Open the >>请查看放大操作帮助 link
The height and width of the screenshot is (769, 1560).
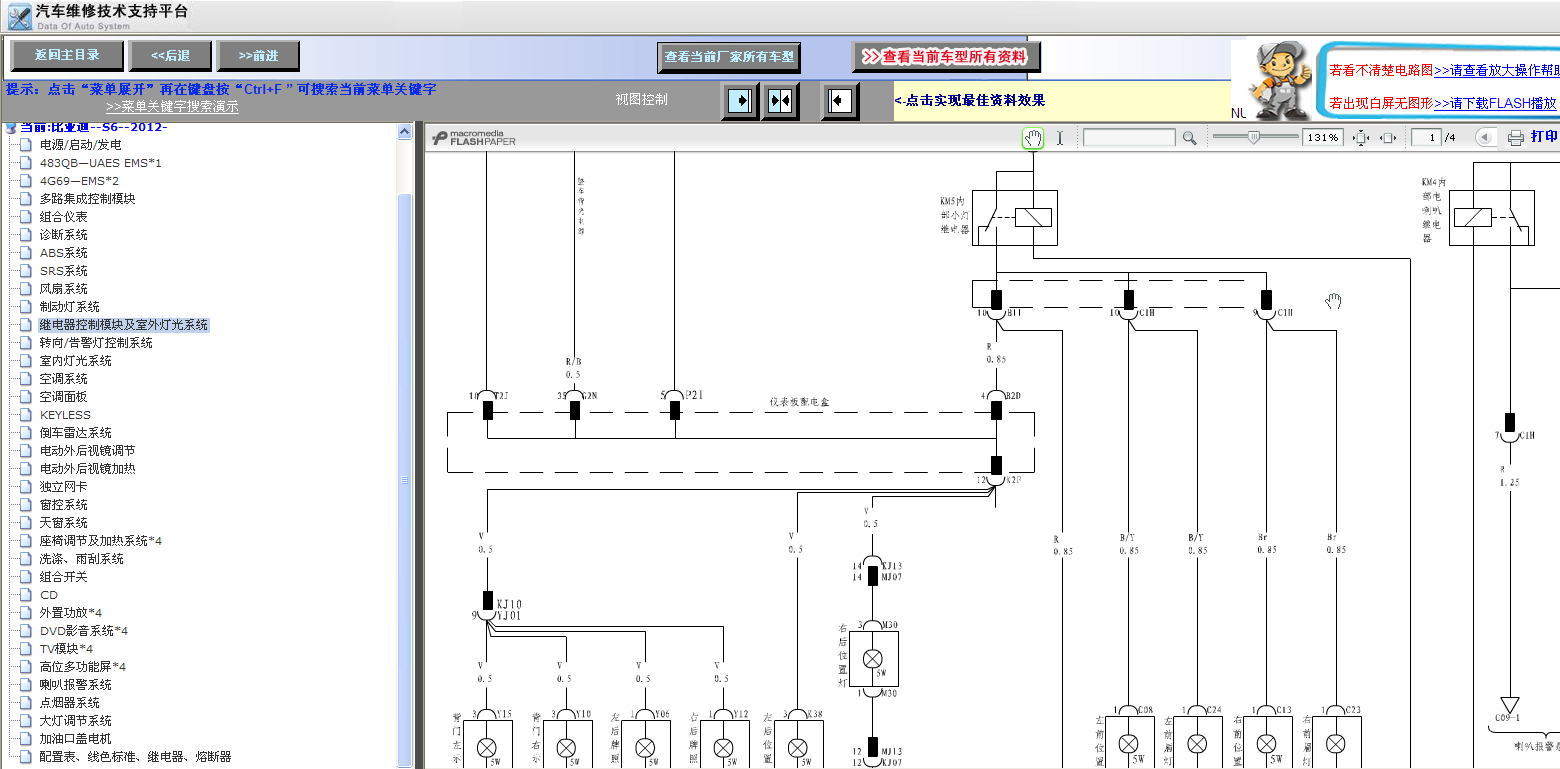coord(1497,71)
